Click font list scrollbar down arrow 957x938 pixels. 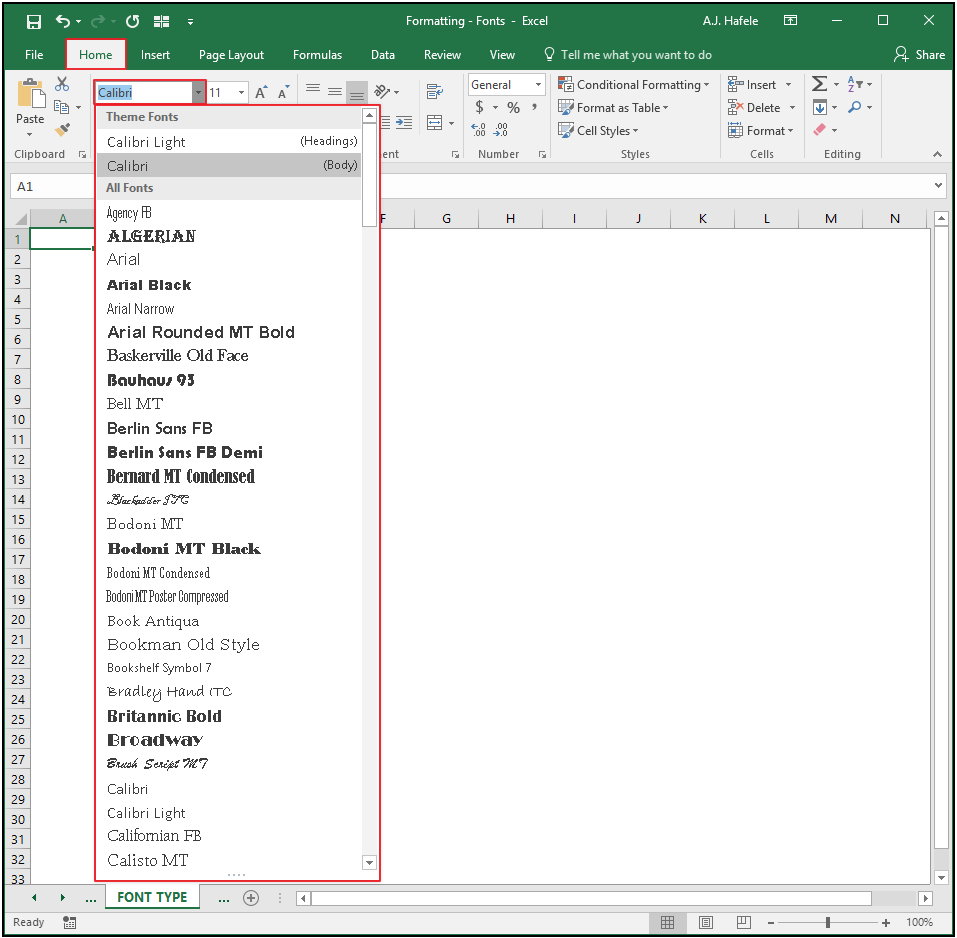click(369, 862)
